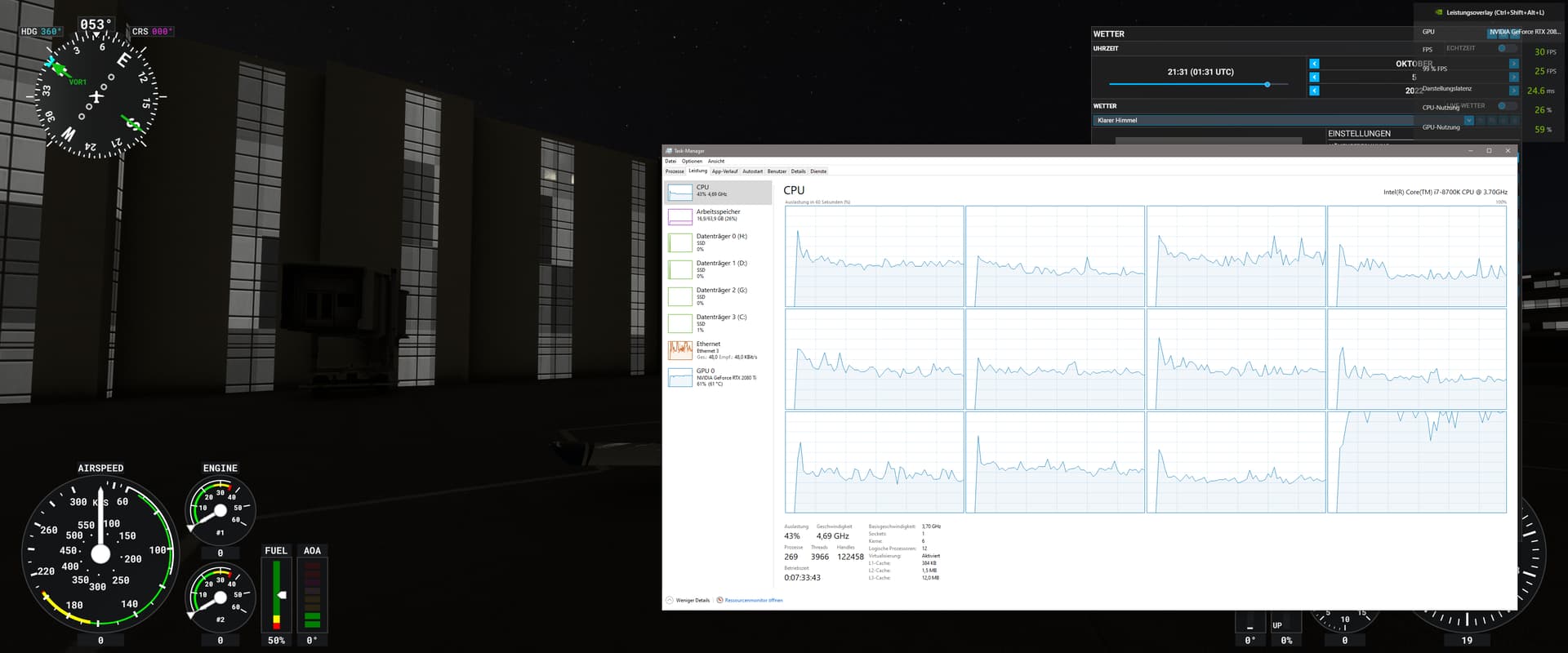Switch to the Leistung tab
The image size is (1568, 653).
pos(697,171)
